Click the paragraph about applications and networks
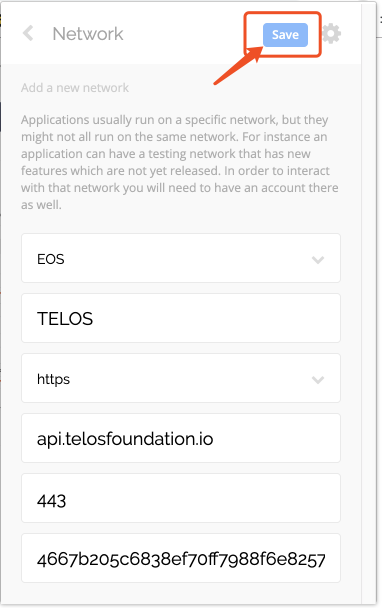Screen dimensions: 382x608 point(180,162)
